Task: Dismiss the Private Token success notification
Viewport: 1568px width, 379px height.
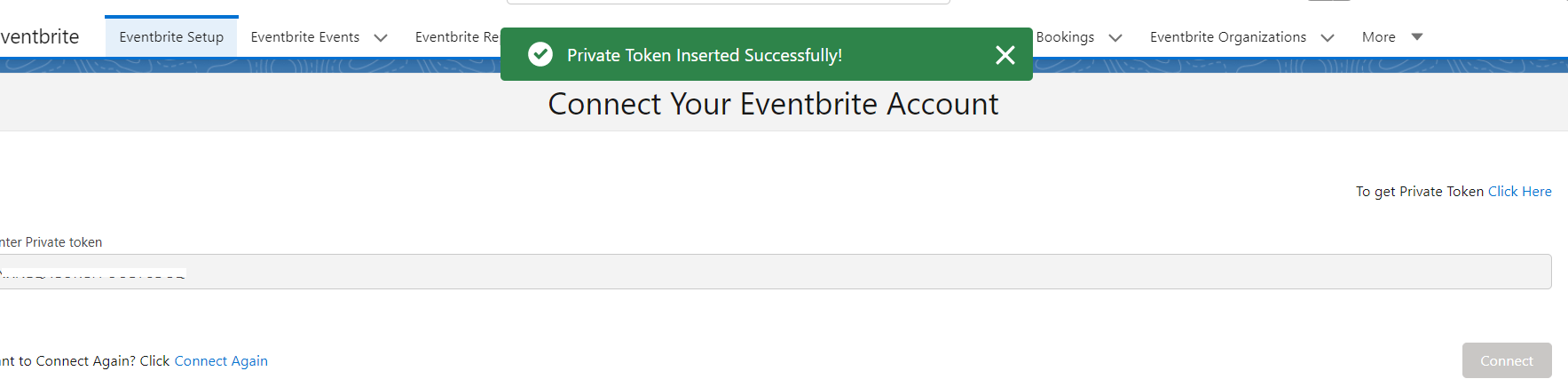Action: click(x=1005, y=55)
